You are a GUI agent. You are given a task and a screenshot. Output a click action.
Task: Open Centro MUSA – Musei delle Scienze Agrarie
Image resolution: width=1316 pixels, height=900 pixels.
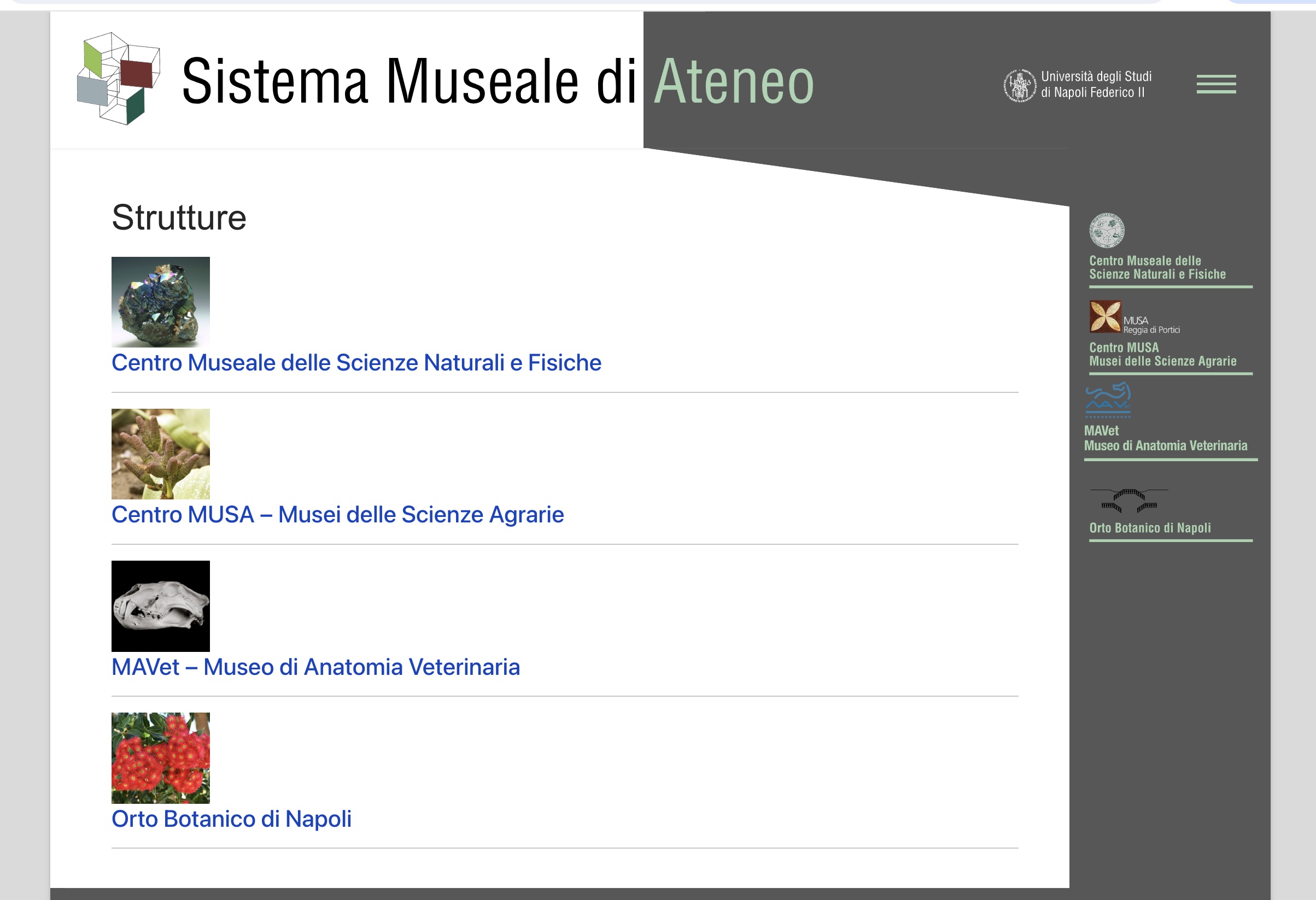[337, 515]
